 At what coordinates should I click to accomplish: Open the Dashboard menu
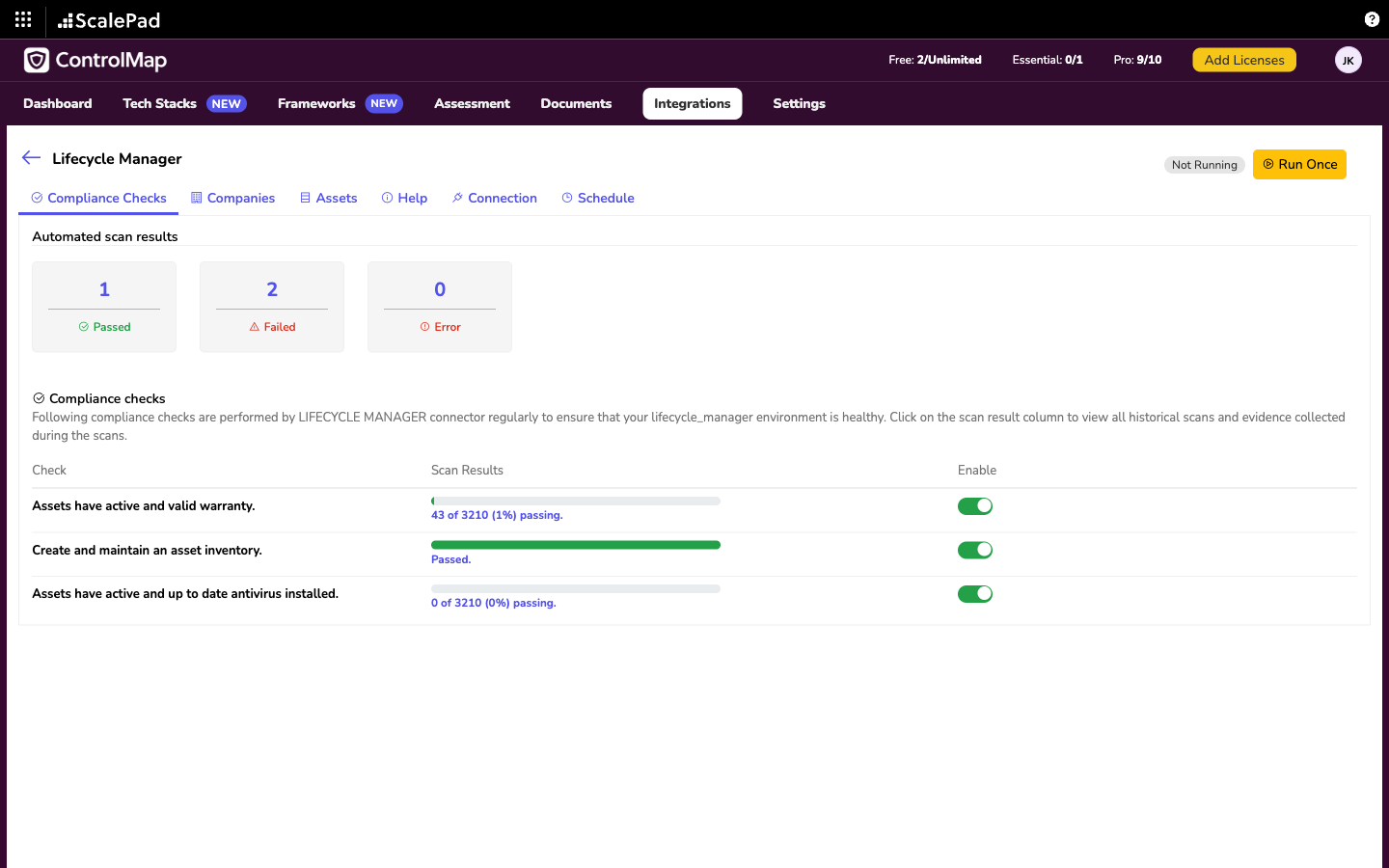pos(58,103)
